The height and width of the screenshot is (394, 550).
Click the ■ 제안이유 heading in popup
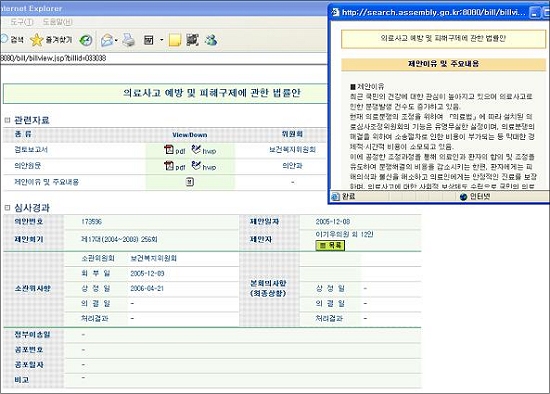[367, 86]
